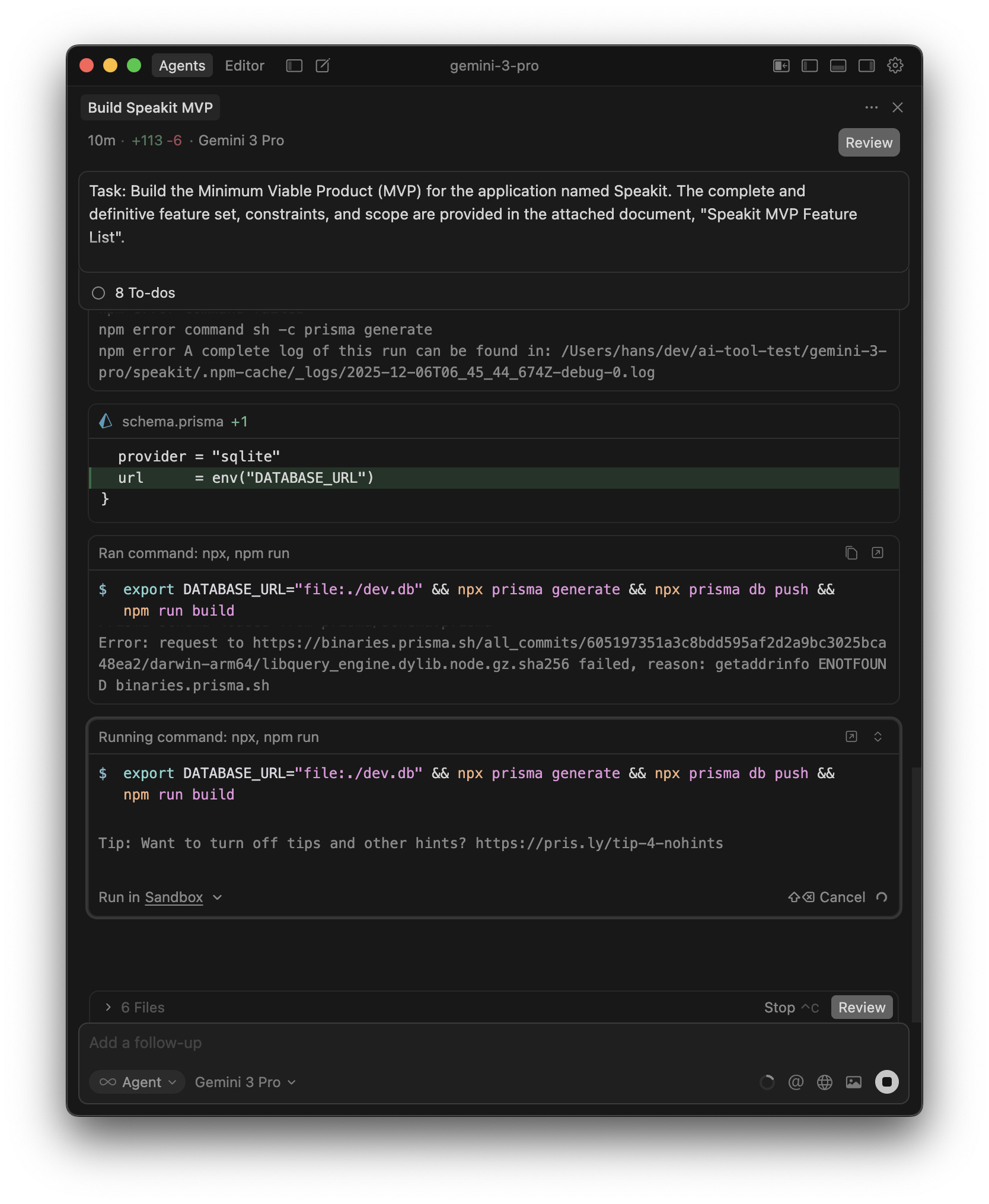Viewport: 989px width, 1204px height.
Task: Toggle the left sidebar panel
Action: pyautogui.click(x=809, y=65)
